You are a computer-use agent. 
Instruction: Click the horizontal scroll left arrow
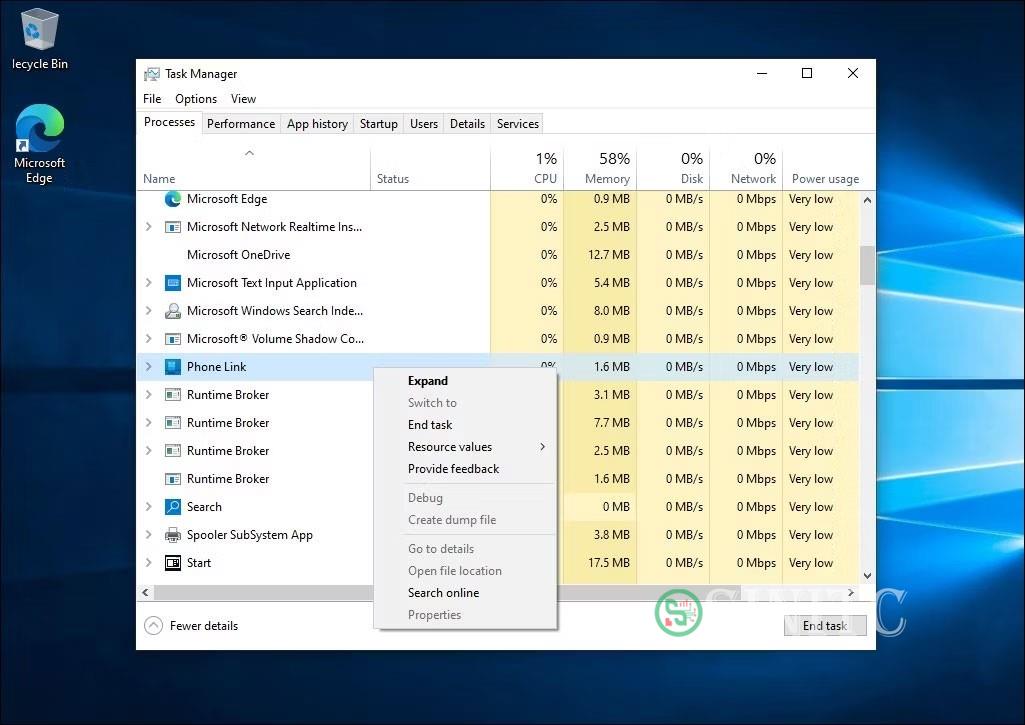coord(145,593)
